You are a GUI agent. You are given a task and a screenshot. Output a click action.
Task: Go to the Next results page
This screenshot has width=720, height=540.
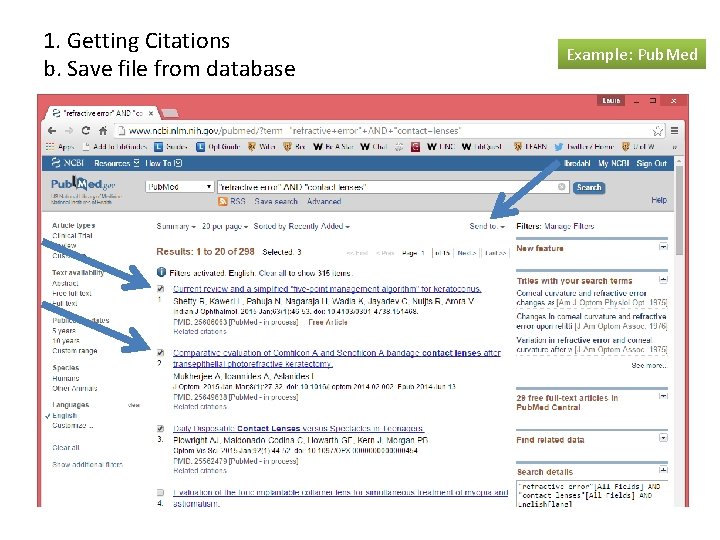(x=467, y=253)
